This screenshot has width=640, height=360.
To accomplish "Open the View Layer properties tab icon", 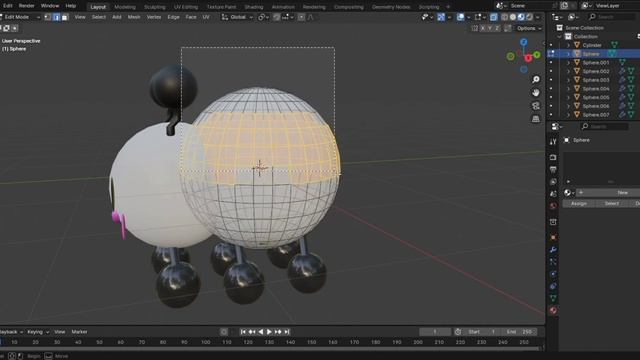I will (553, 182).
